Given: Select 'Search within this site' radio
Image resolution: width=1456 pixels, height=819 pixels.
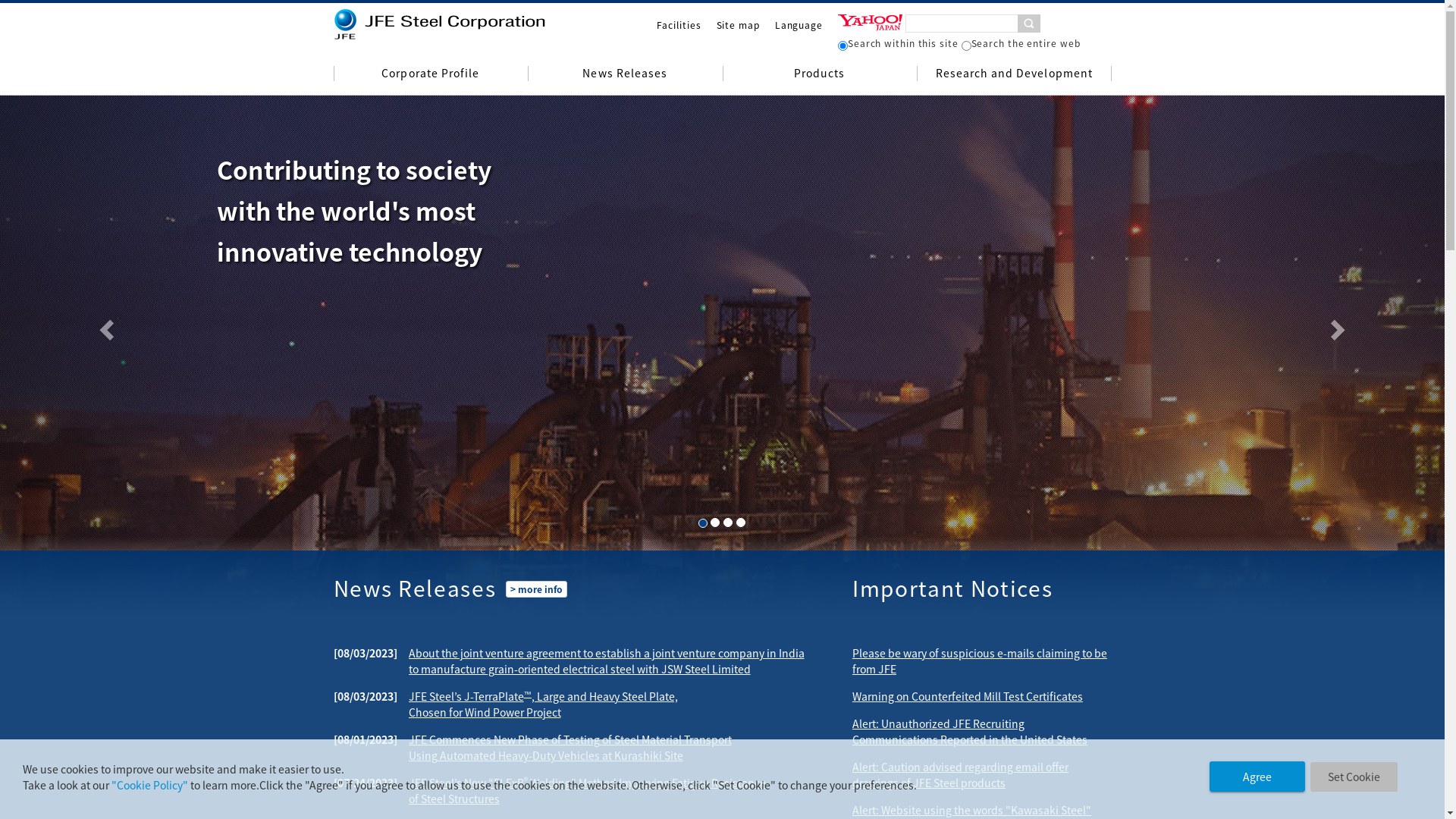Looking at the screenshot, I should [843, 45].
